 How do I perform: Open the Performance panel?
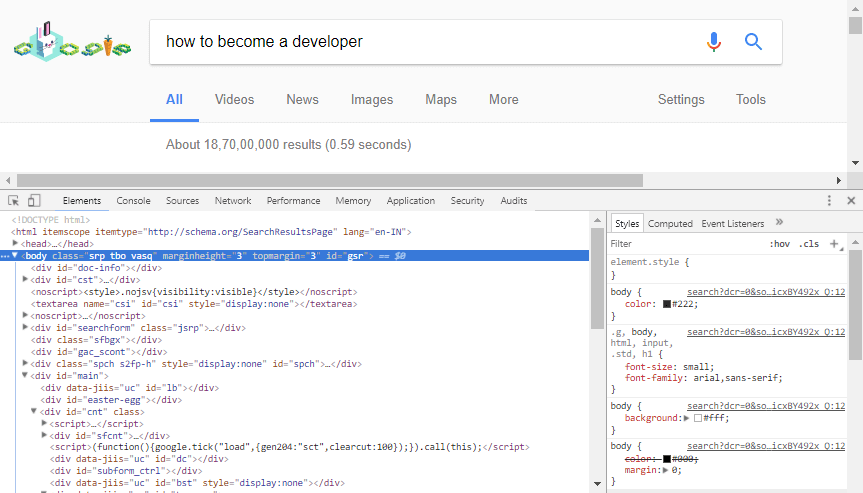pos(293,201)
